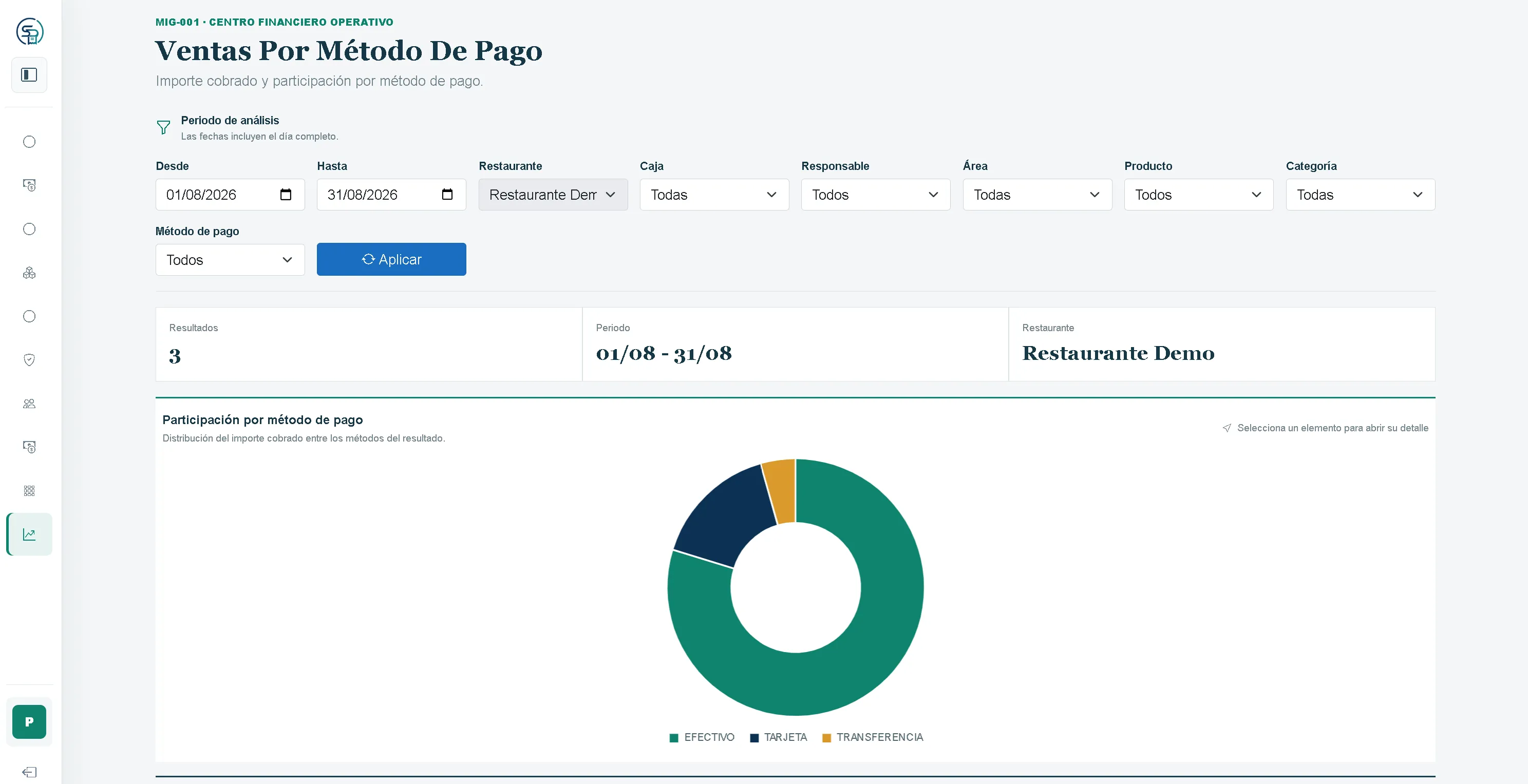This screenshot has width=1528, height=784.
Task: Click the Desde date field 01/08/2026
Action: tap(230, 195)
